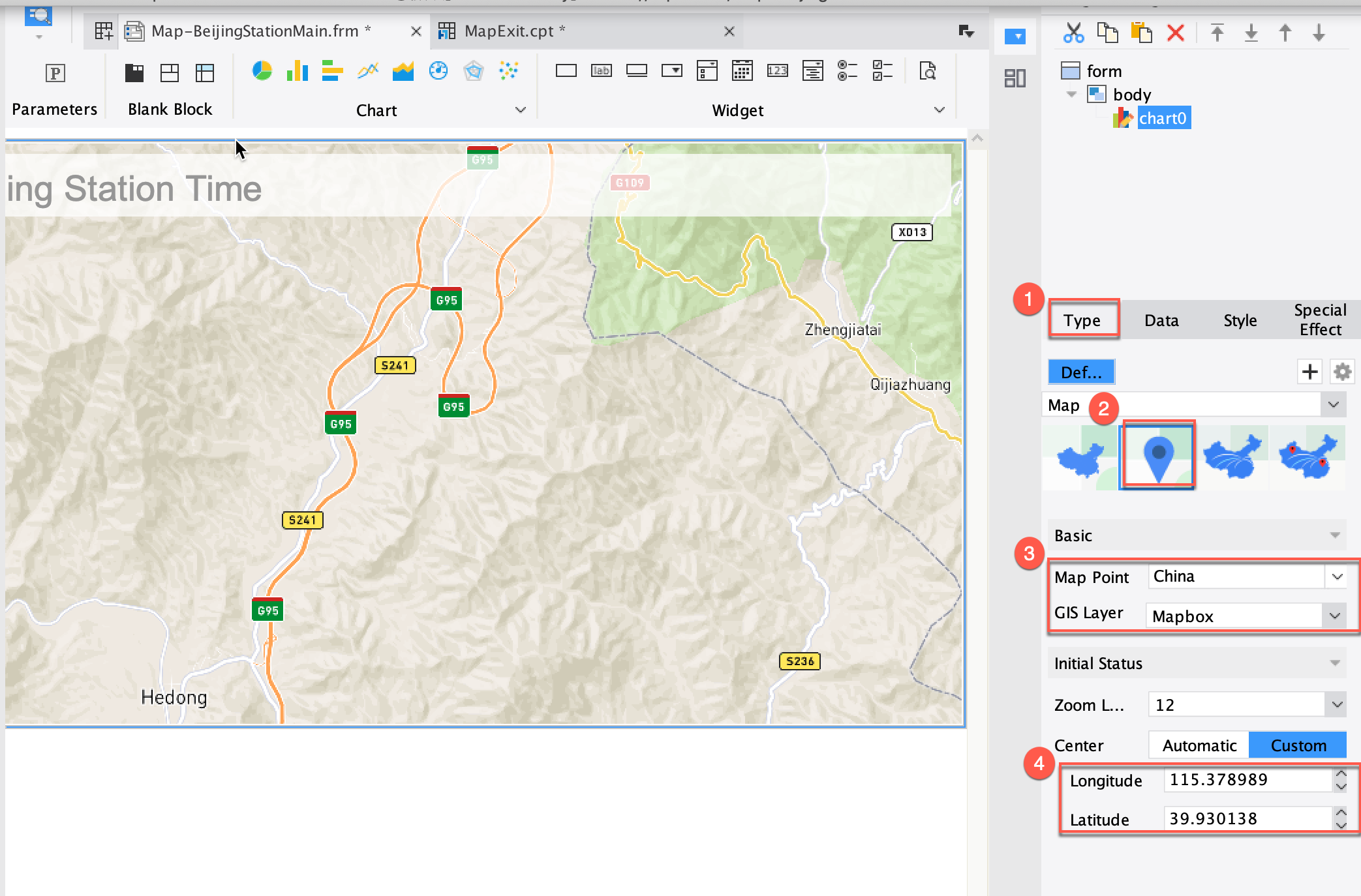Click the Copy icon in component toolbar
The height and width of the screenshot is (896, 1361).
(x=1107, y=33)
